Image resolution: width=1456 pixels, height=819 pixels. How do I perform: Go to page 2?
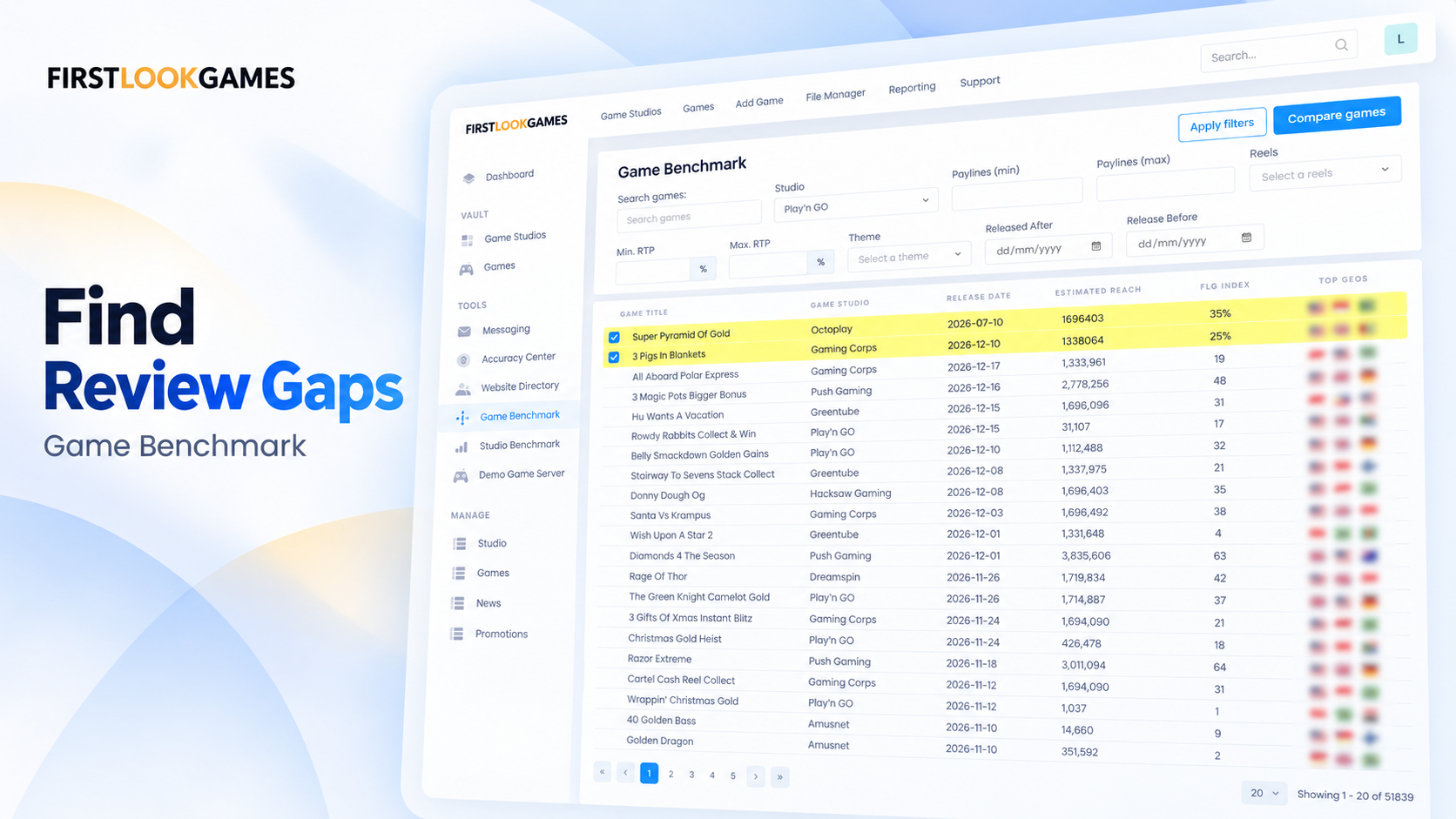(x=671, y=774)
